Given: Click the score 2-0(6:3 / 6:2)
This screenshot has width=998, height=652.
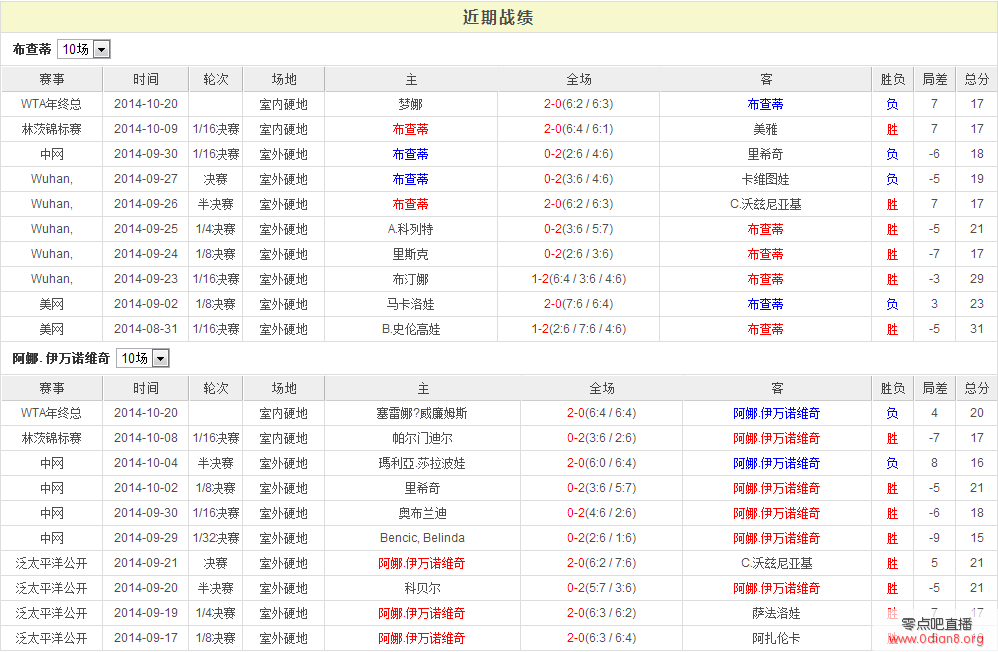Looking at the screenshot, I should (x=601, y=613).
